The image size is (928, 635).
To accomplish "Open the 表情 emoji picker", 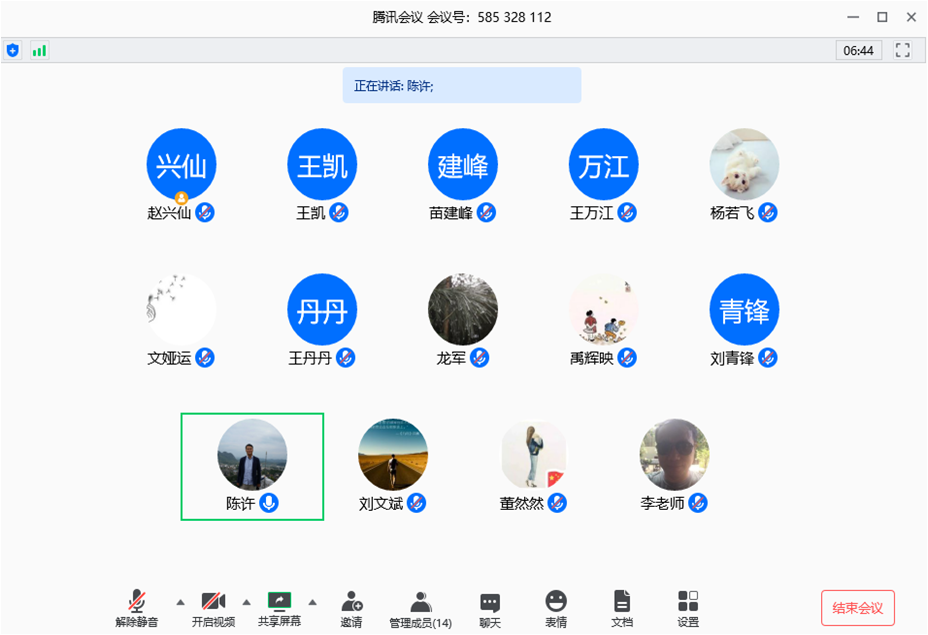I will [x=556, y=609].
